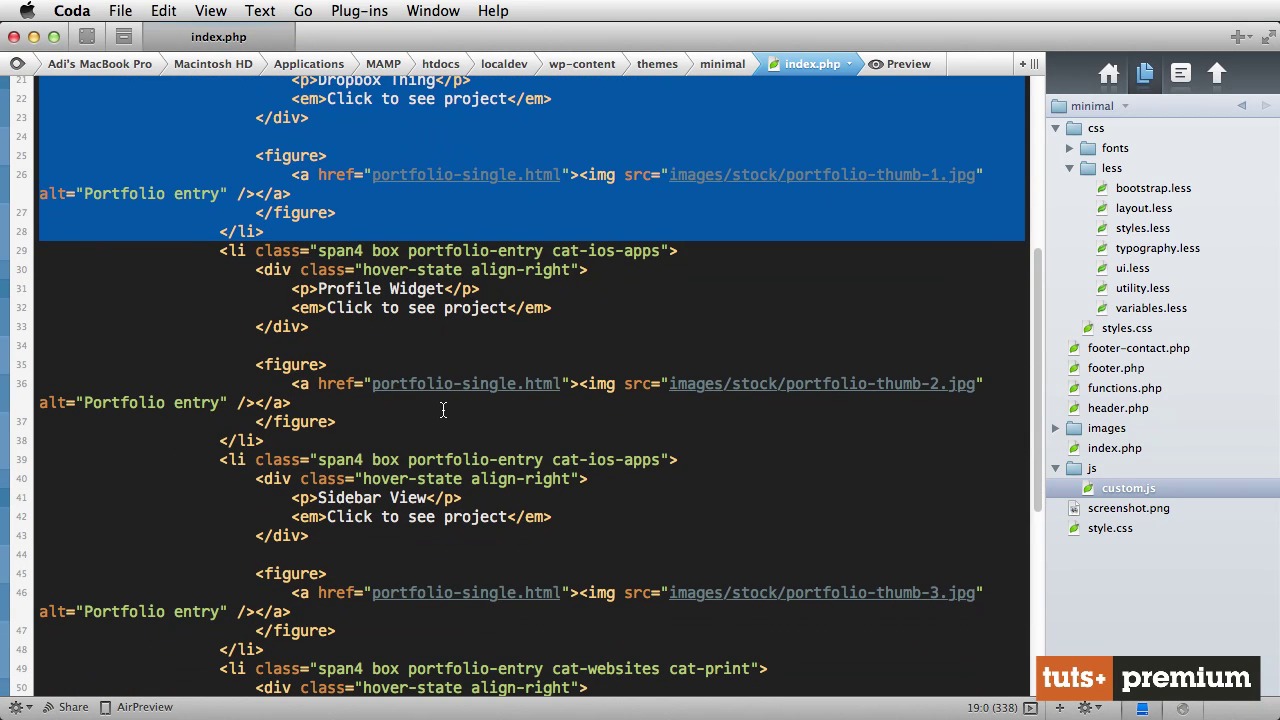Collapse the js folder
Viewport: 1280px width, 720px height.
(1055, 468)
